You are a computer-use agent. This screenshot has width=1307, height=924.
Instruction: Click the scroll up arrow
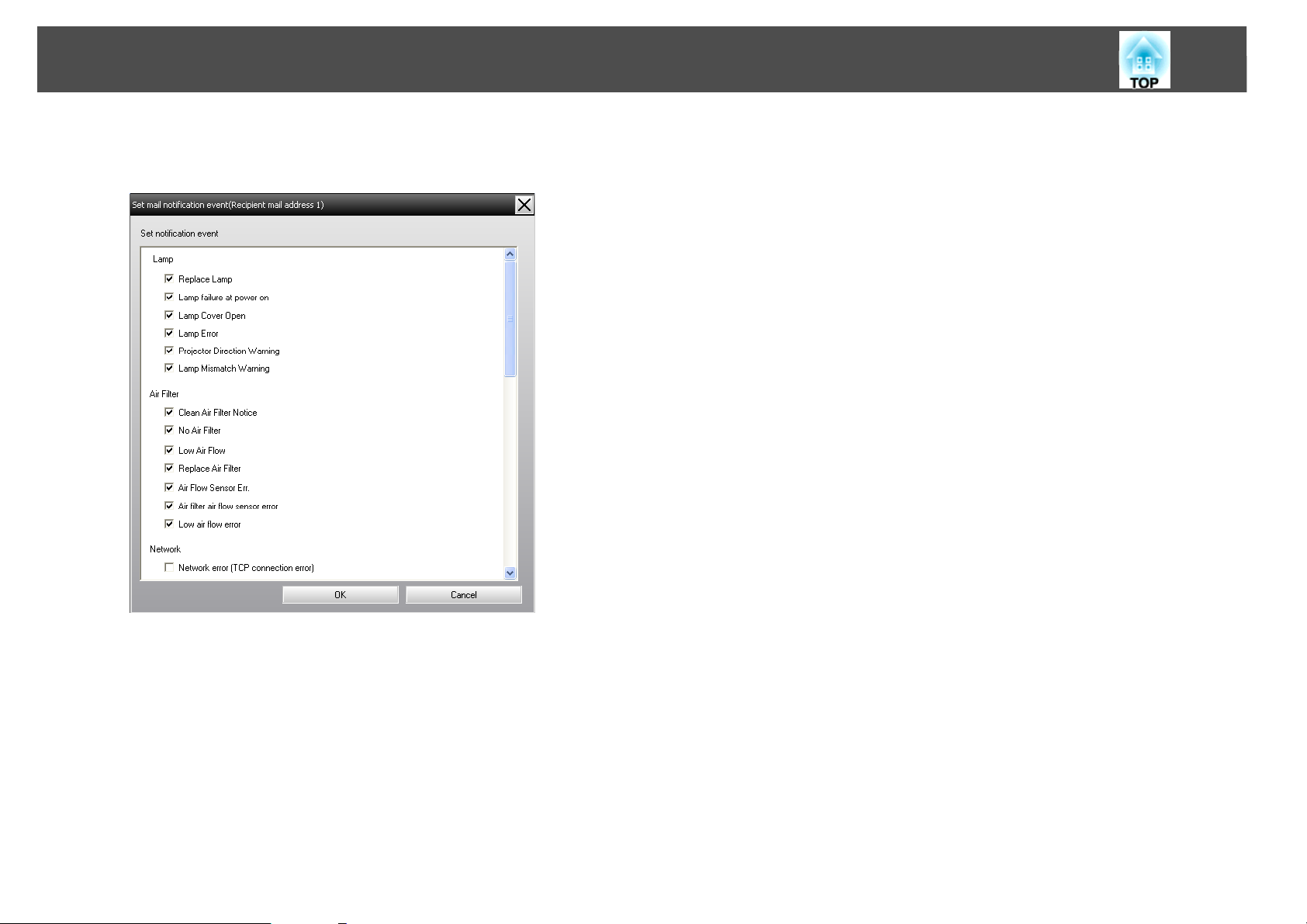[510, 254]
